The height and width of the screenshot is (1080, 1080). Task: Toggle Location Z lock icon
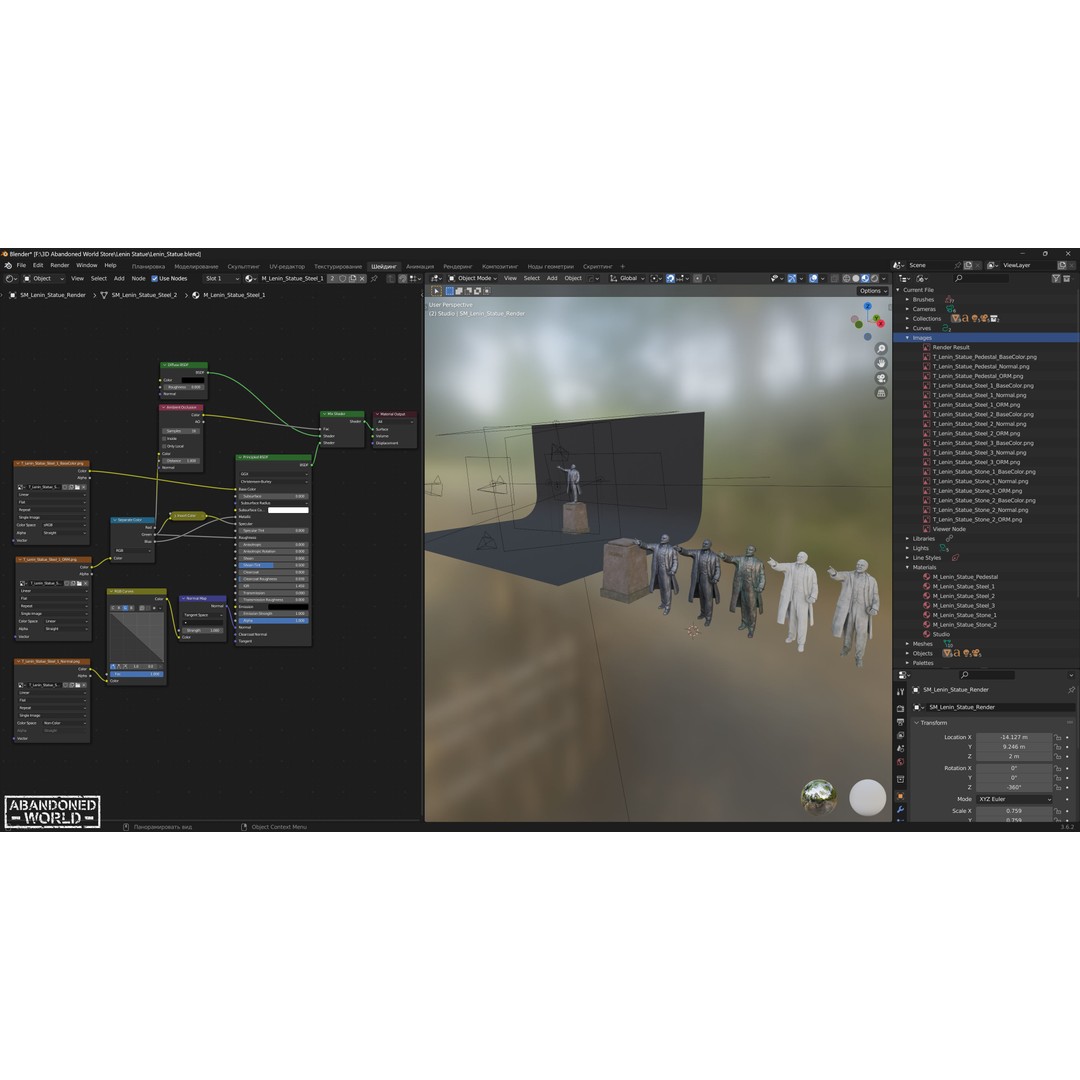coord(1058,756)
